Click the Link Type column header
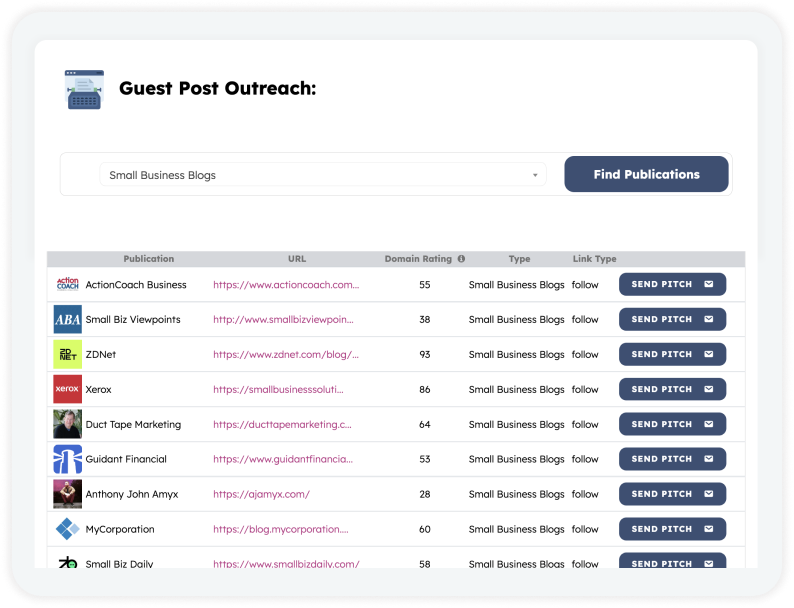The height and width of the screenshot is (608, 794). (594, 259)
